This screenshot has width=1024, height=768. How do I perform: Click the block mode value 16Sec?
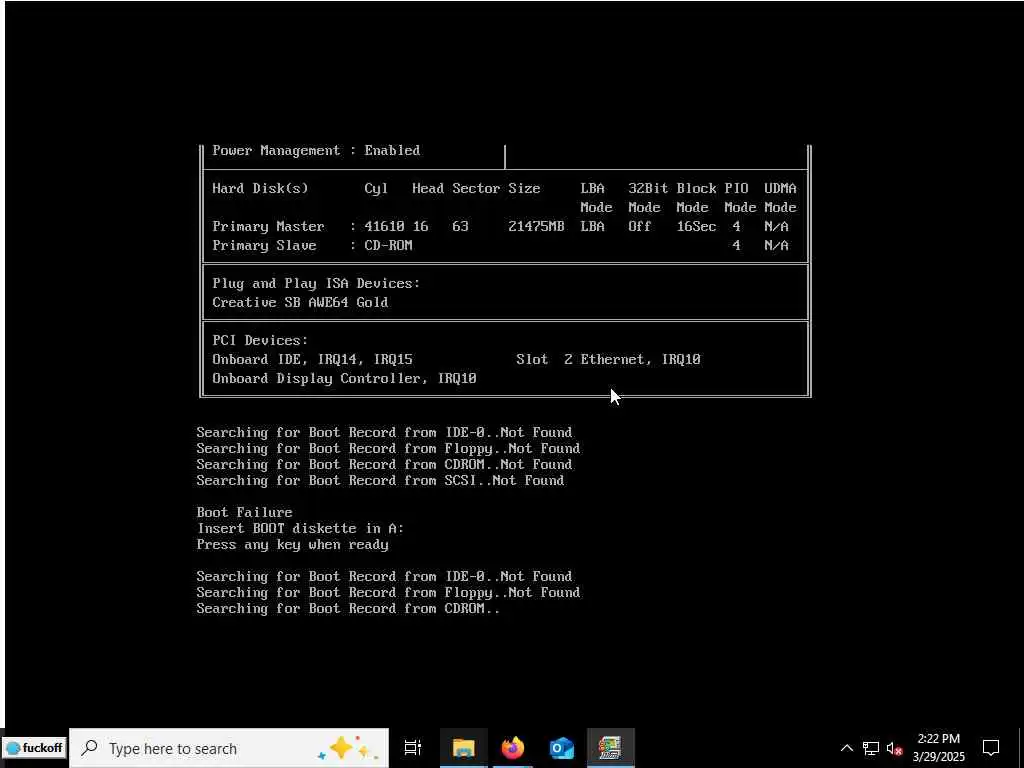tap(696, 227)
